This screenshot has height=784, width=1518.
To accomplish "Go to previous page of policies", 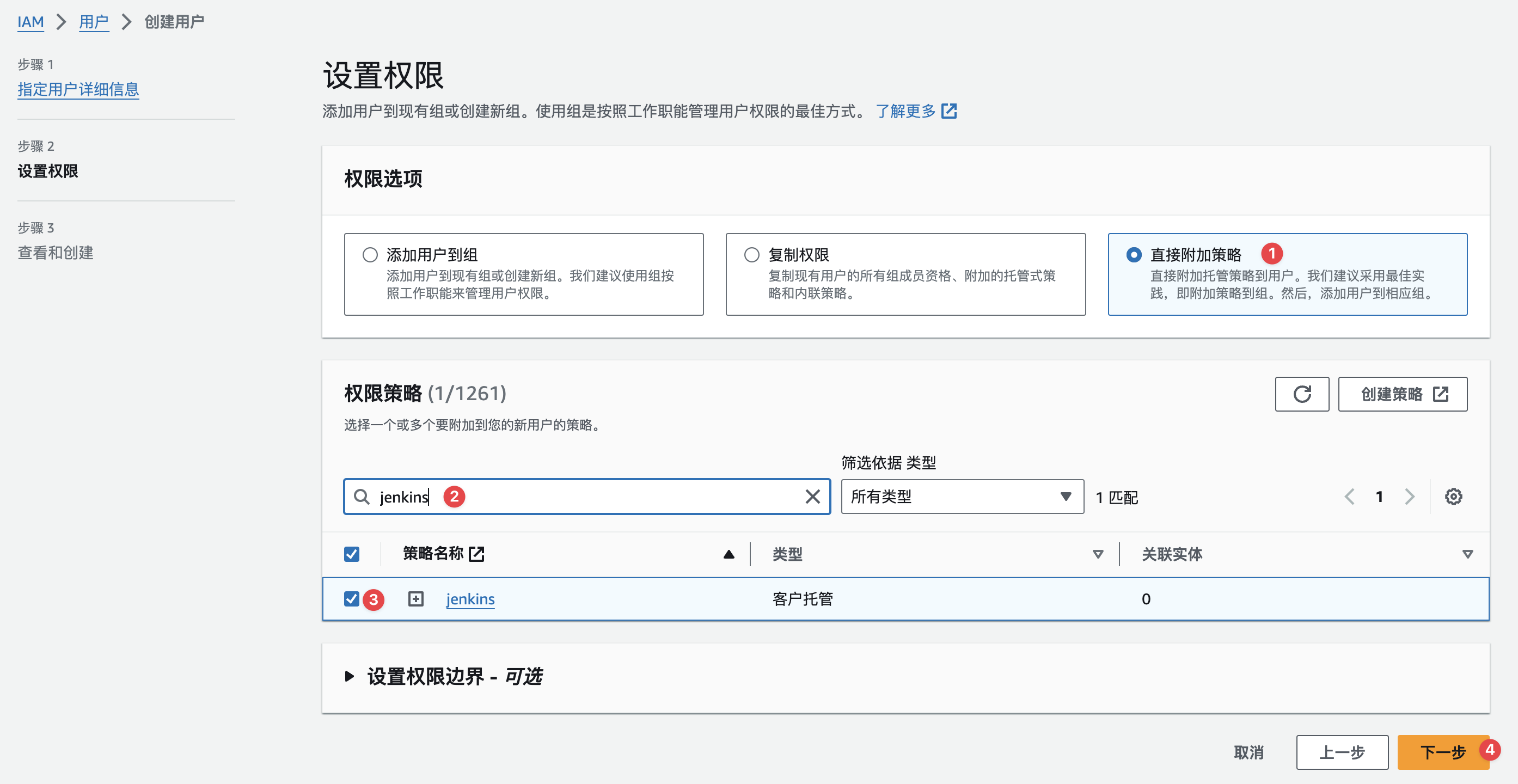I will click(1349, 497).
